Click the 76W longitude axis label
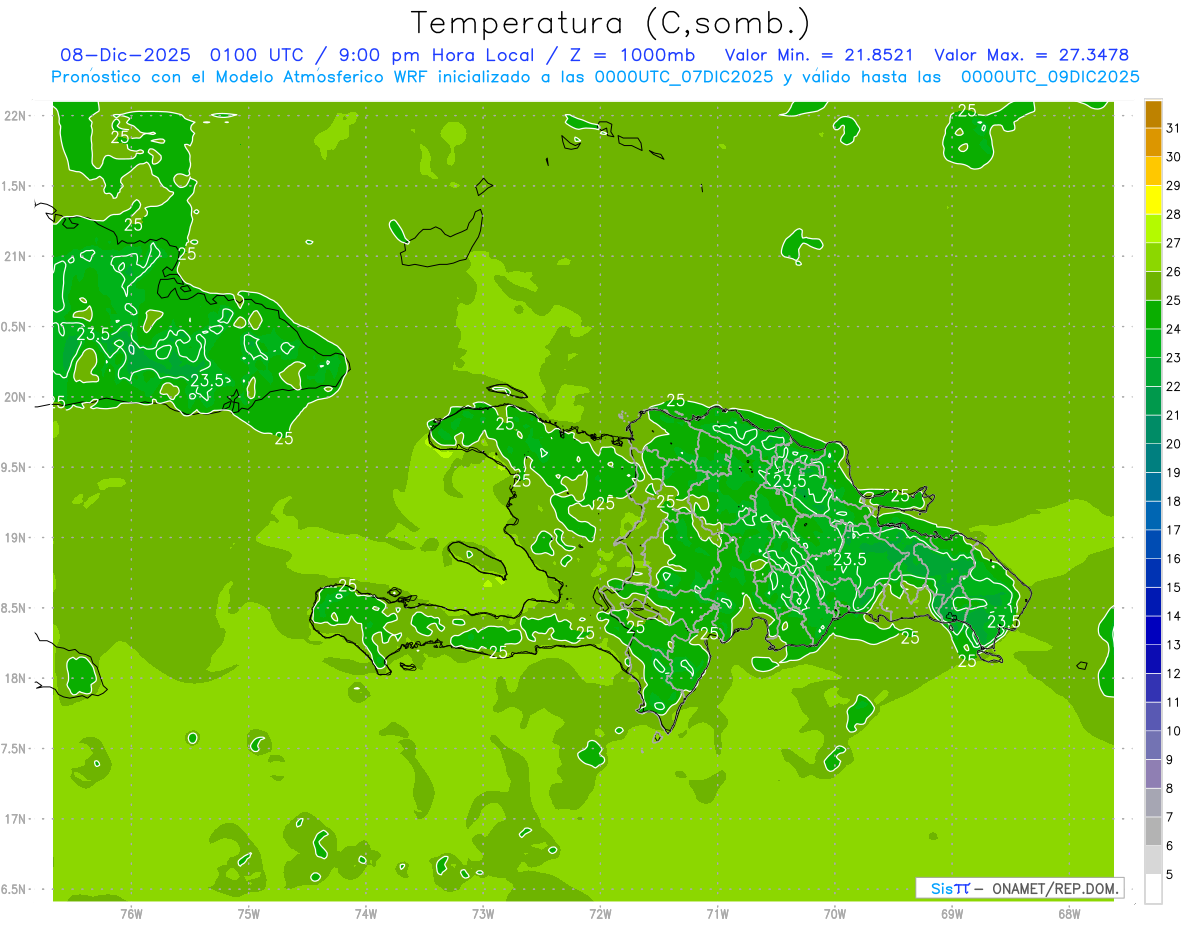The image size is (1200, 927). point(131,913)
